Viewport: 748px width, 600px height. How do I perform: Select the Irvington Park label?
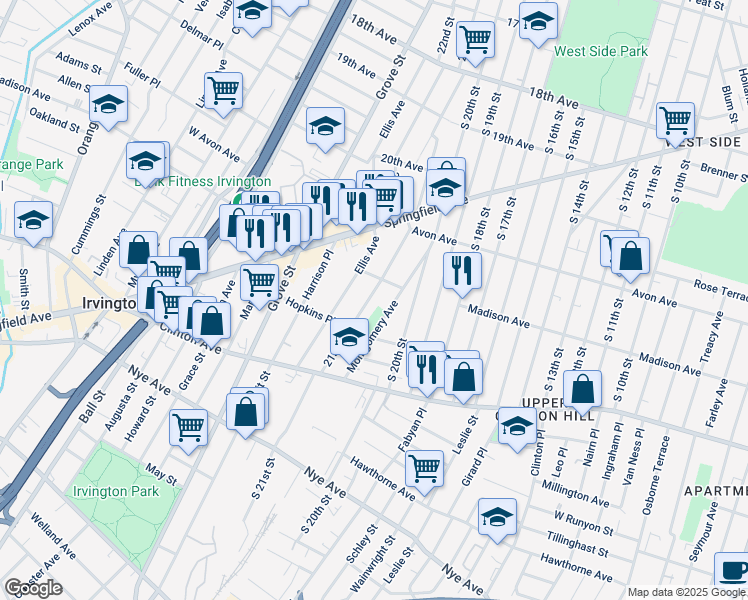point(116,491)
